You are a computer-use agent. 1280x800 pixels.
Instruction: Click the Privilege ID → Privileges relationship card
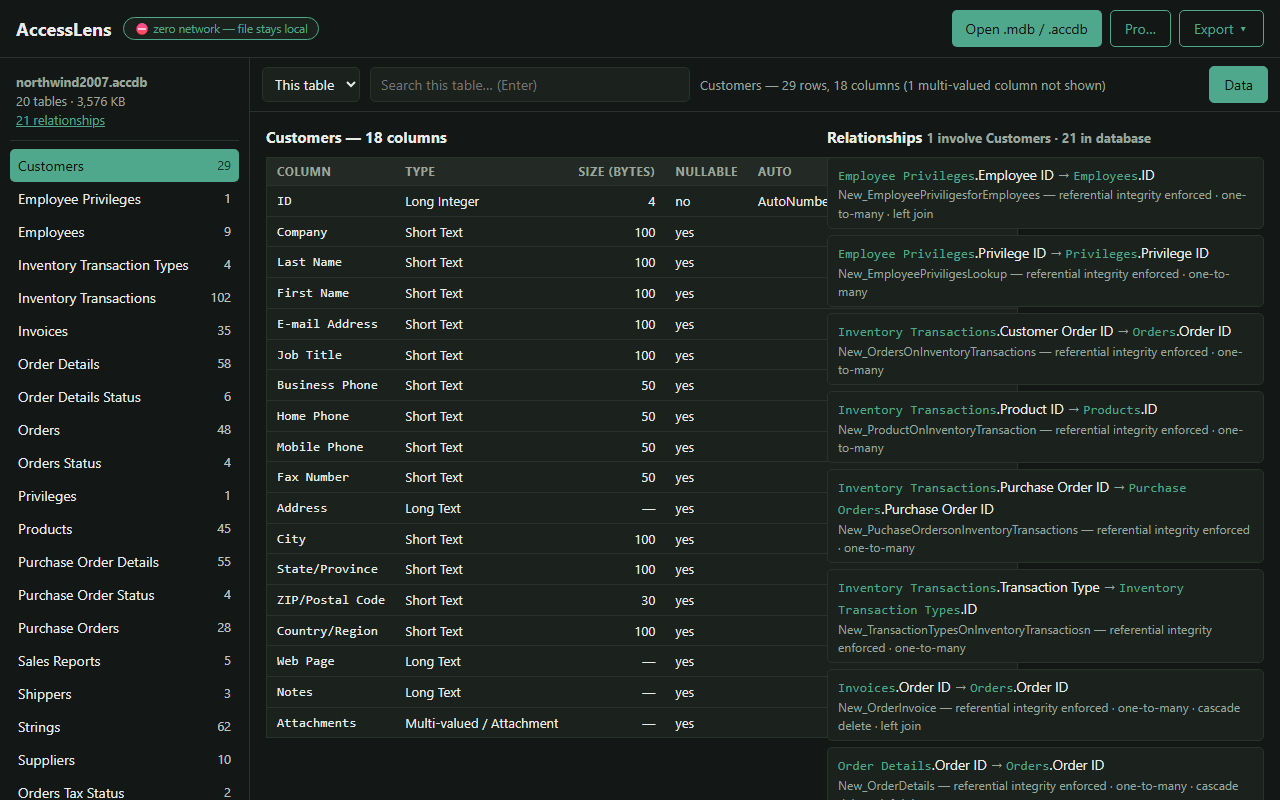(1045, 271)
